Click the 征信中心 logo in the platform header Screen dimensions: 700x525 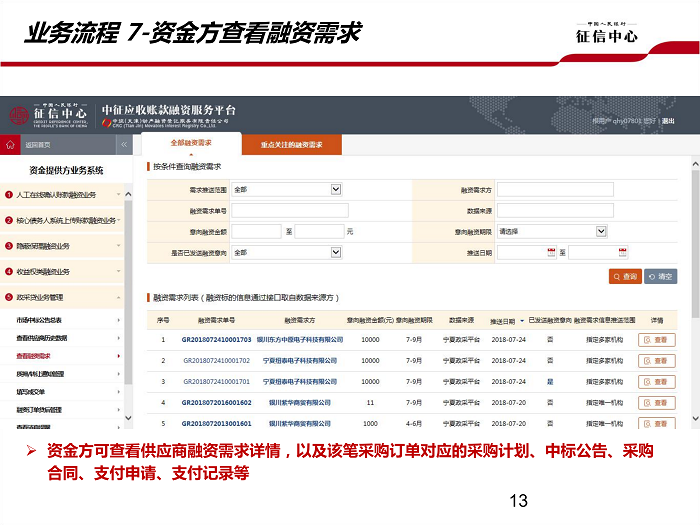coord(50,113)
